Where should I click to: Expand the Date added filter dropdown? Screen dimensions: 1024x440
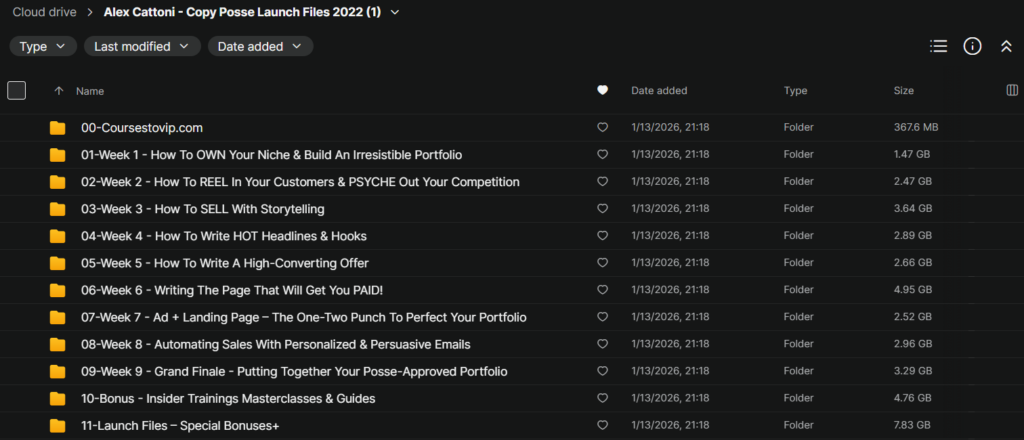pyautogui.click(x=260, y=46)
